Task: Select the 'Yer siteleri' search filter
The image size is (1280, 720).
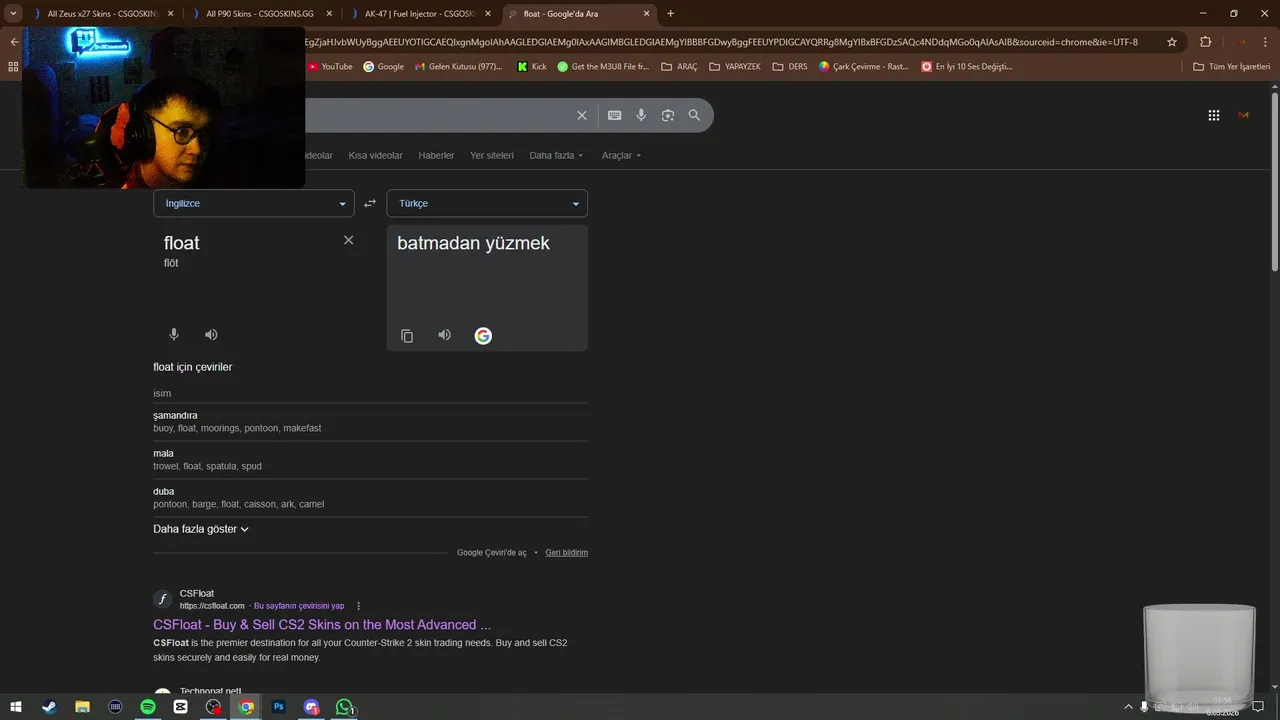Action: tap(492, 156)
